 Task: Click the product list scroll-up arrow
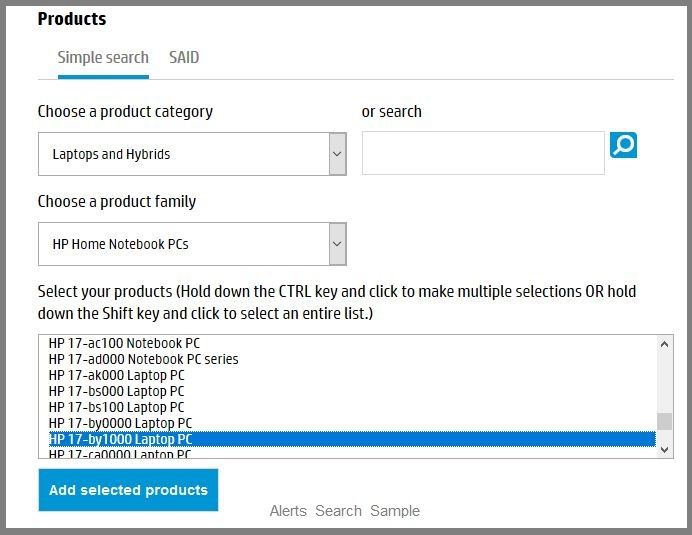click(665, 344)
